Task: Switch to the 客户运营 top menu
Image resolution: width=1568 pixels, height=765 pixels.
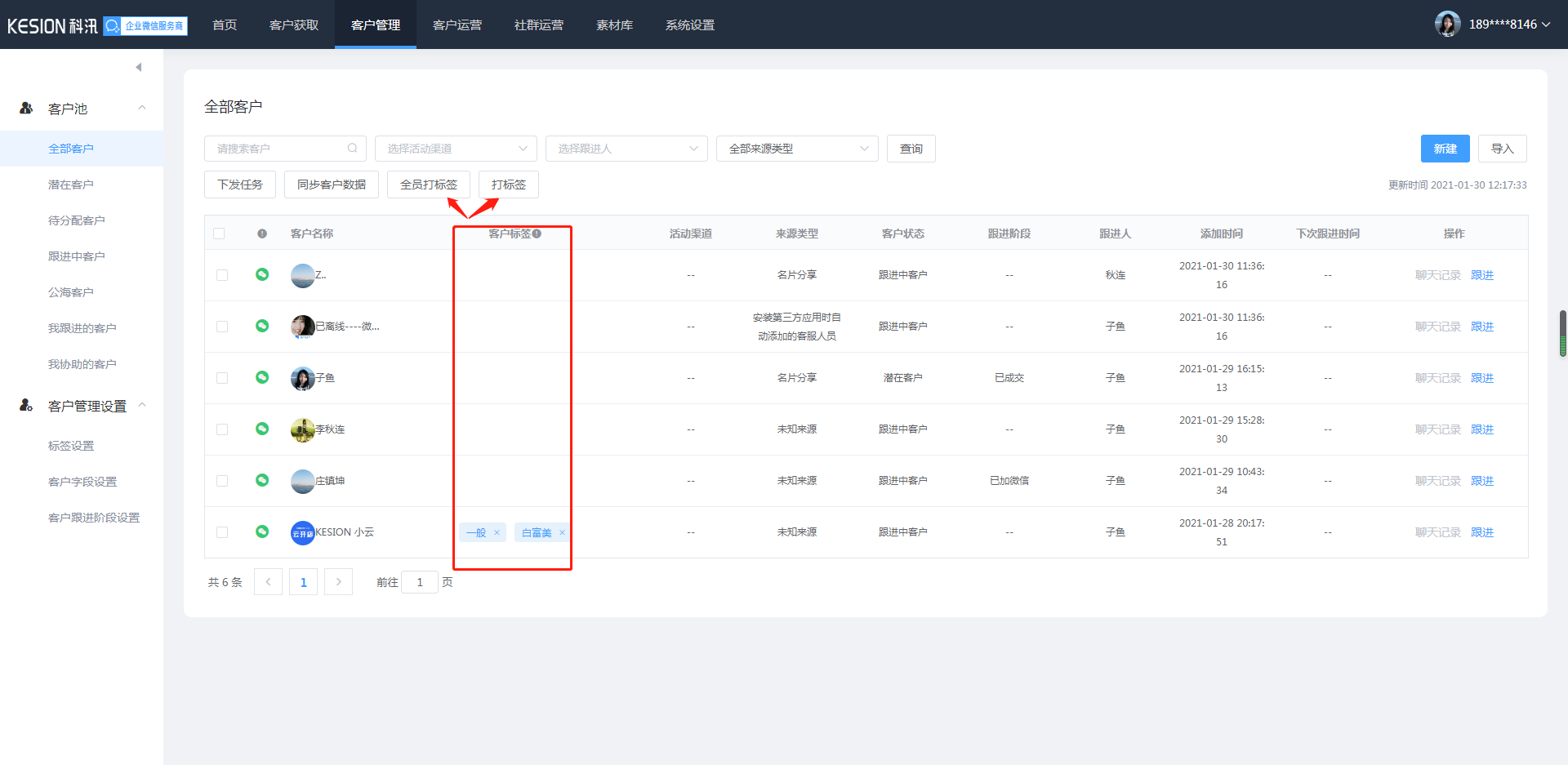Action: click(x=457, y=24)
